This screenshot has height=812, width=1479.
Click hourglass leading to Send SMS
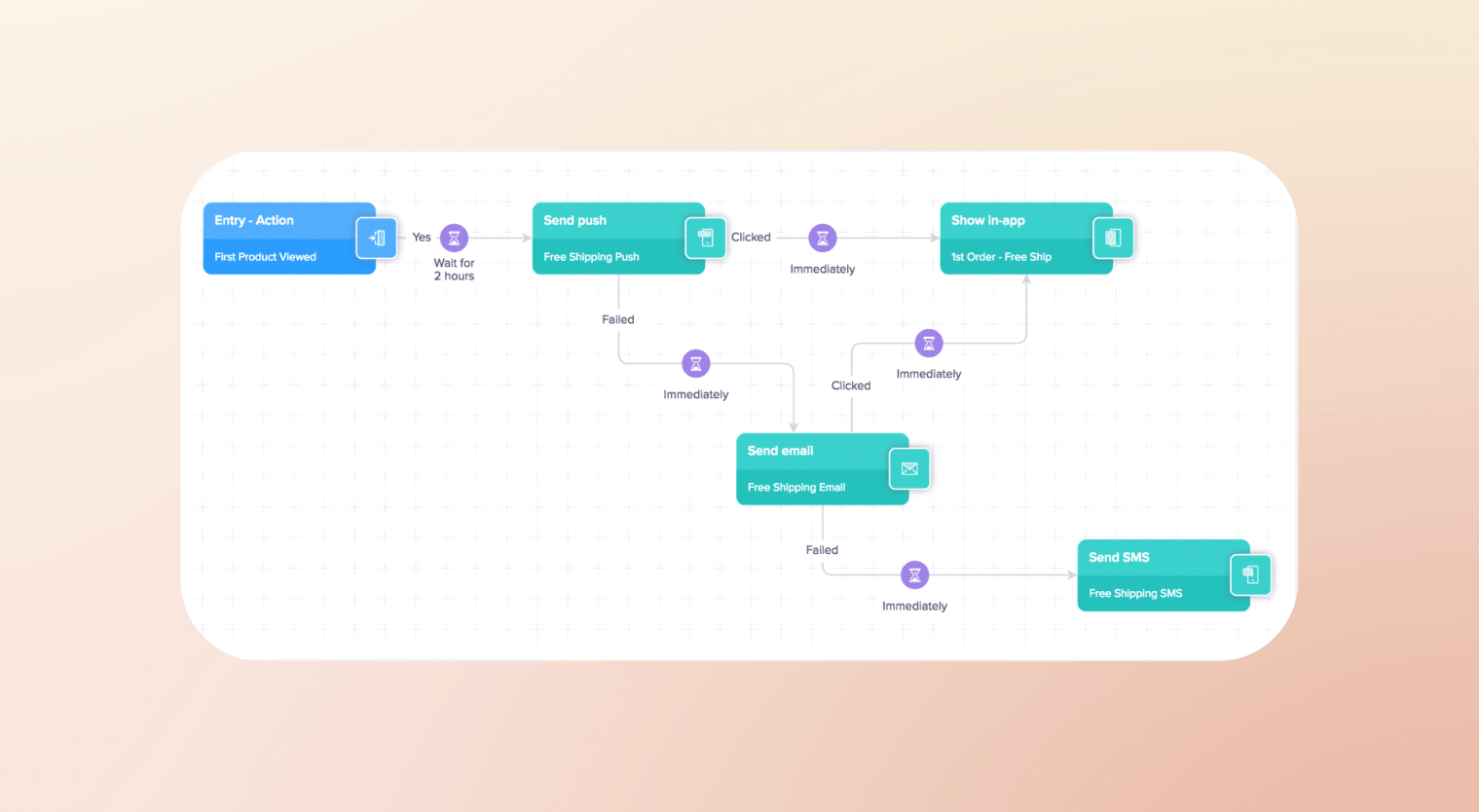click(x=914, y=575)
